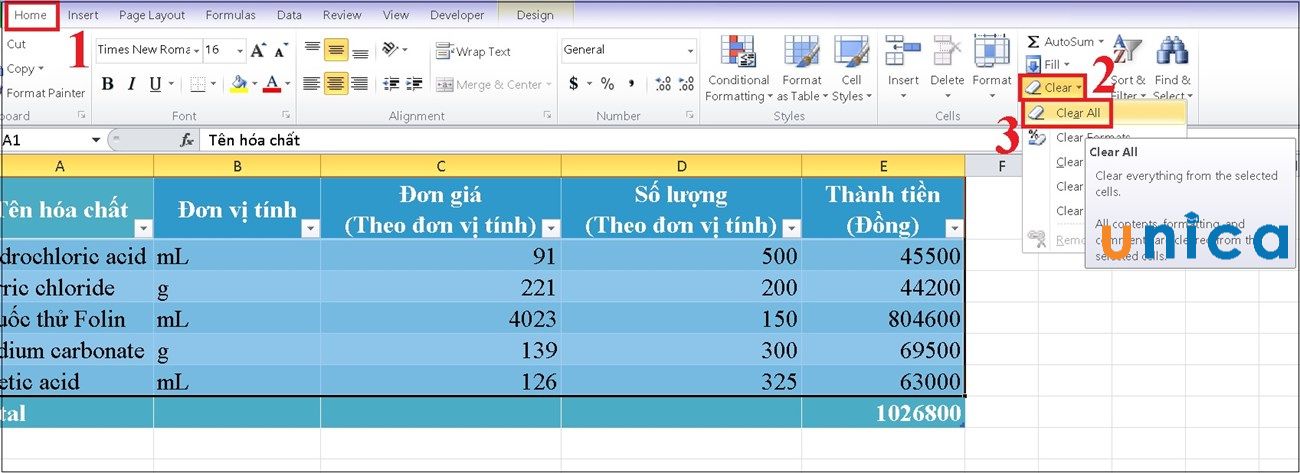Choose Clear All from the Clear menu
Viewport: 1300px width, 473px height.
click(1077, 113)
